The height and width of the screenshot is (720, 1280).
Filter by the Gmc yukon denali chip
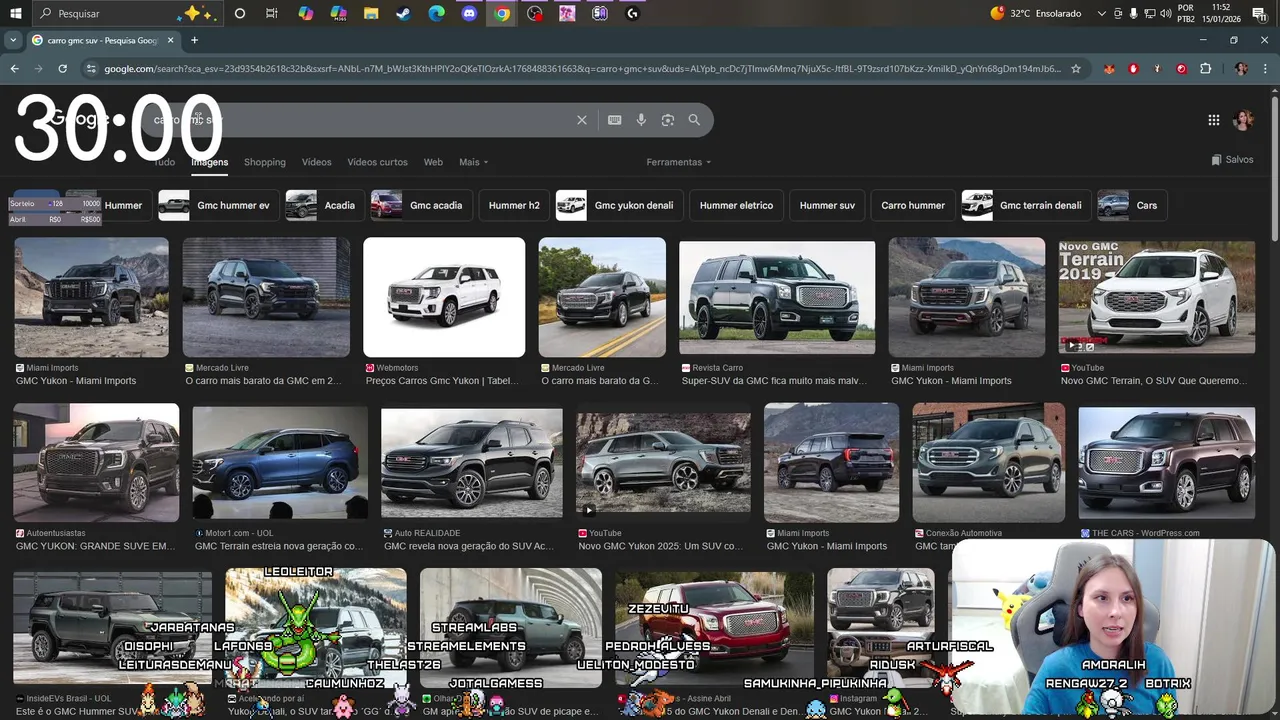pyautogui.click(x=620, y=205)
